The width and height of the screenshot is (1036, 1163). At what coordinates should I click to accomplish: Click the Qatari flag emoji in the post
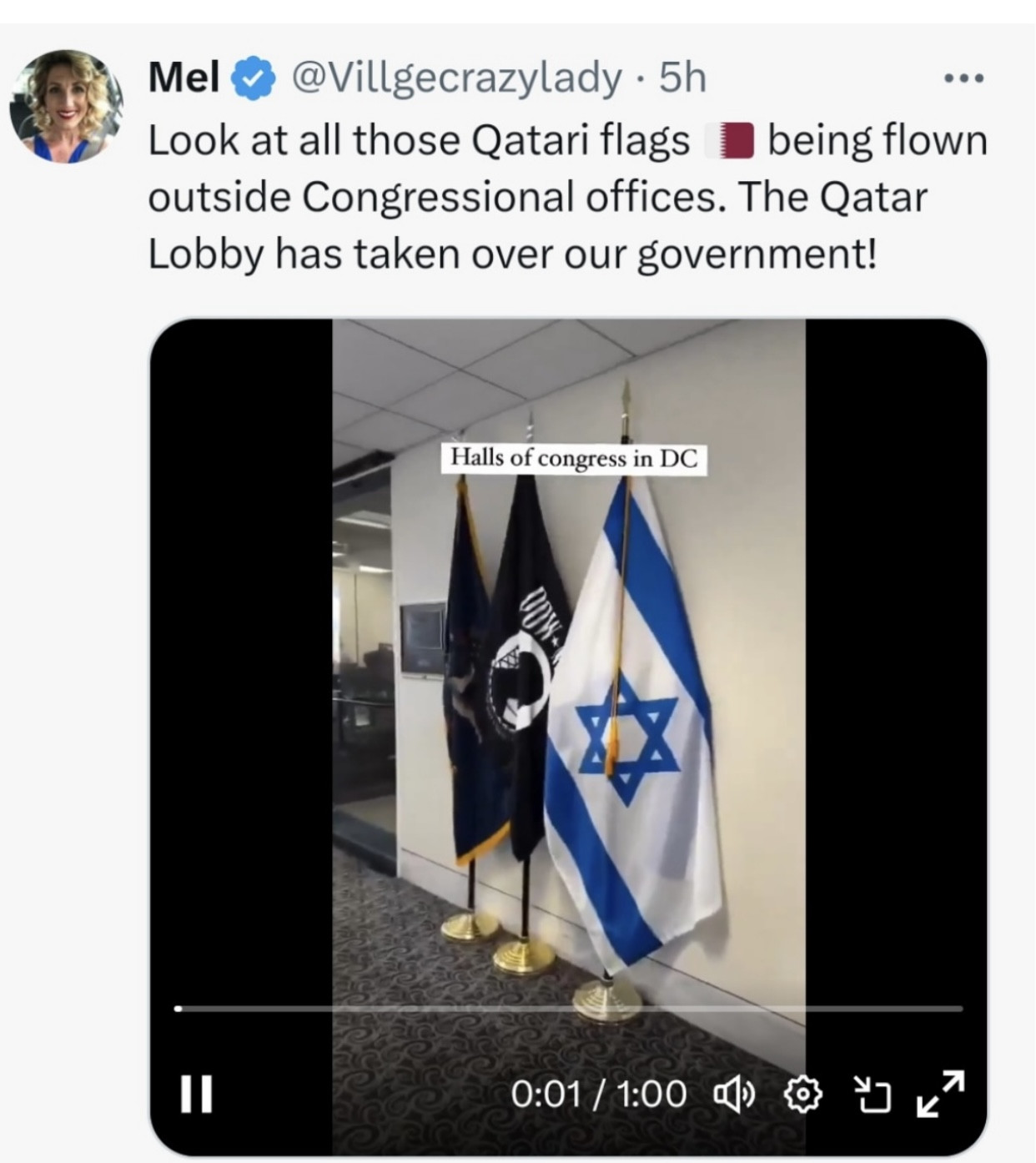click(x=730, y=139)
